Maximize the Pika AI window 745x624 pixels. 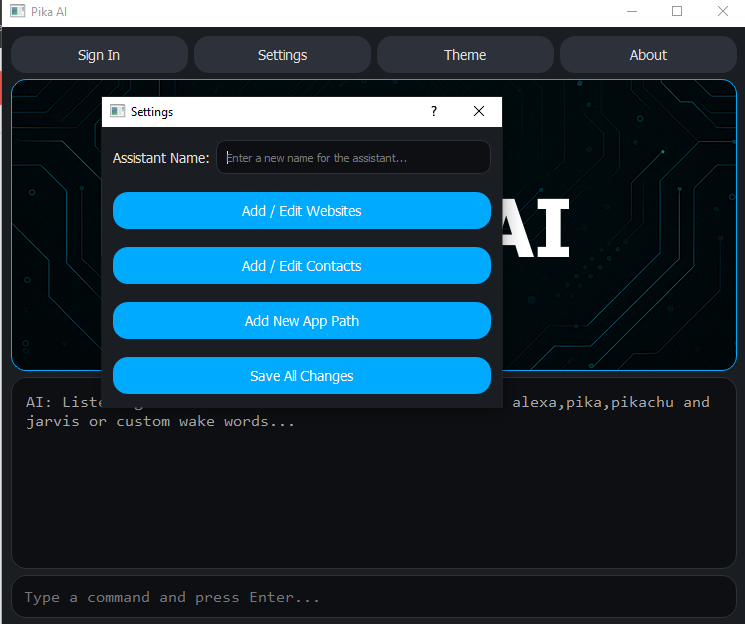(x=677, y=11)
